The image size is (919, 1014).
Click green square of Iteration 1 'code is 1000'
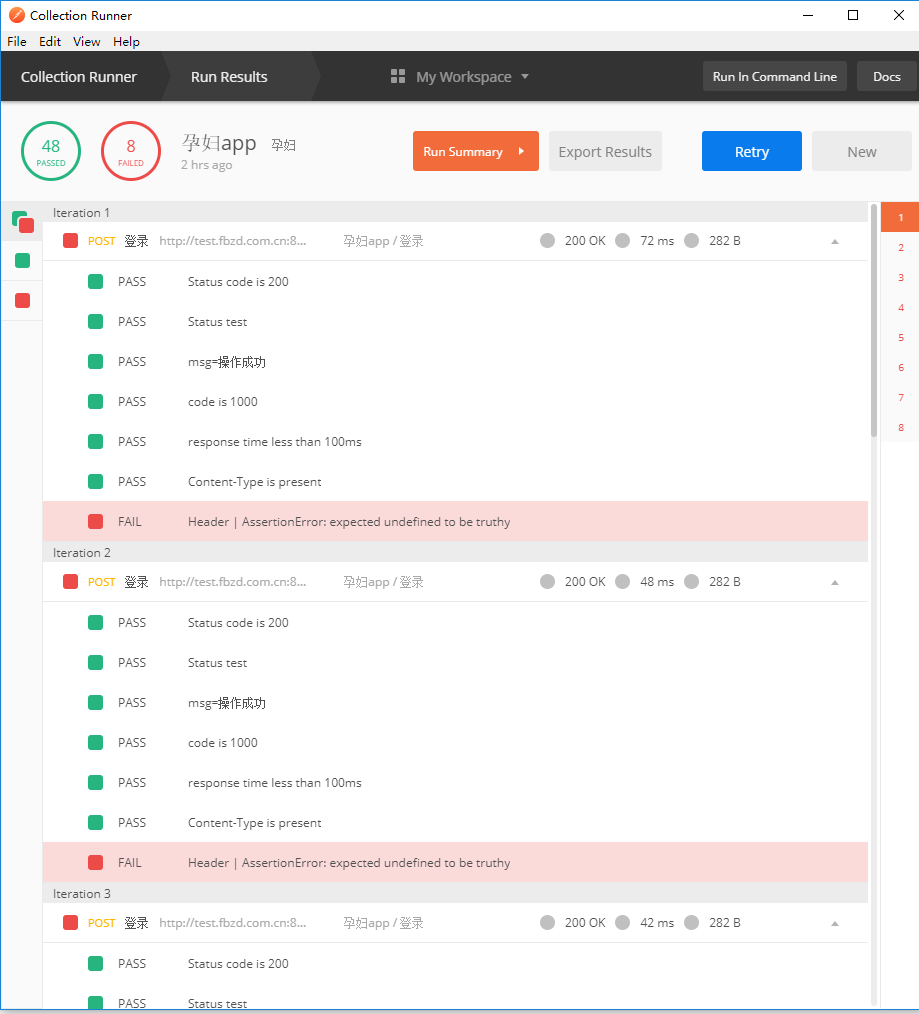[x=96, y=402]
